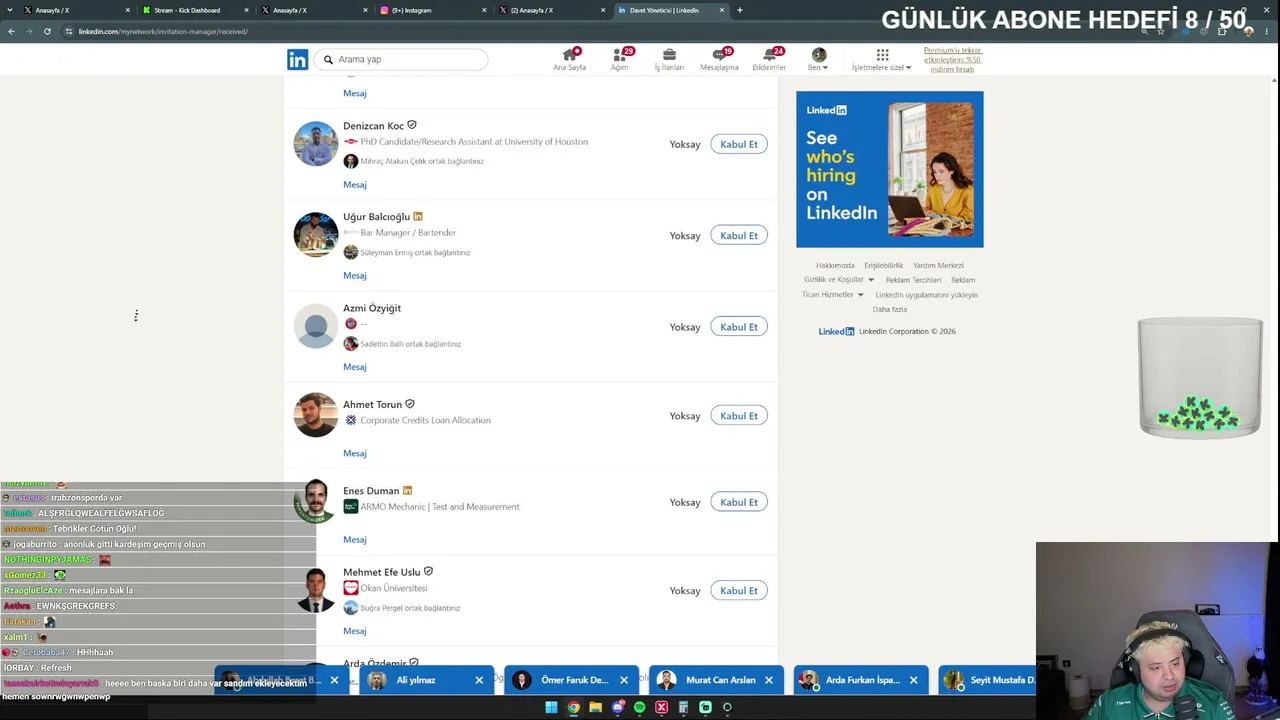Accept Uğur Balcıoğlu invitation

coord(739,235)
